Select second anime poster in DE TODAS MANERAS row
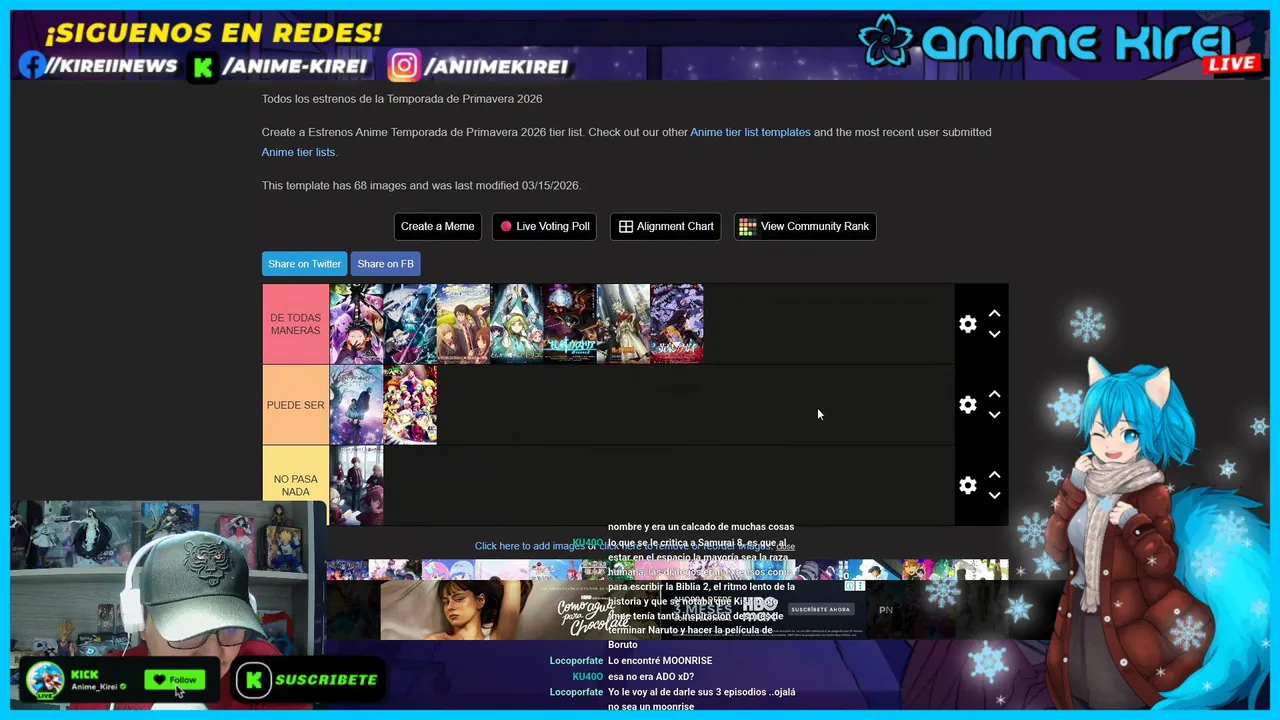Image resolution: width=1280 pixels, height=720 pixels. 410,324
